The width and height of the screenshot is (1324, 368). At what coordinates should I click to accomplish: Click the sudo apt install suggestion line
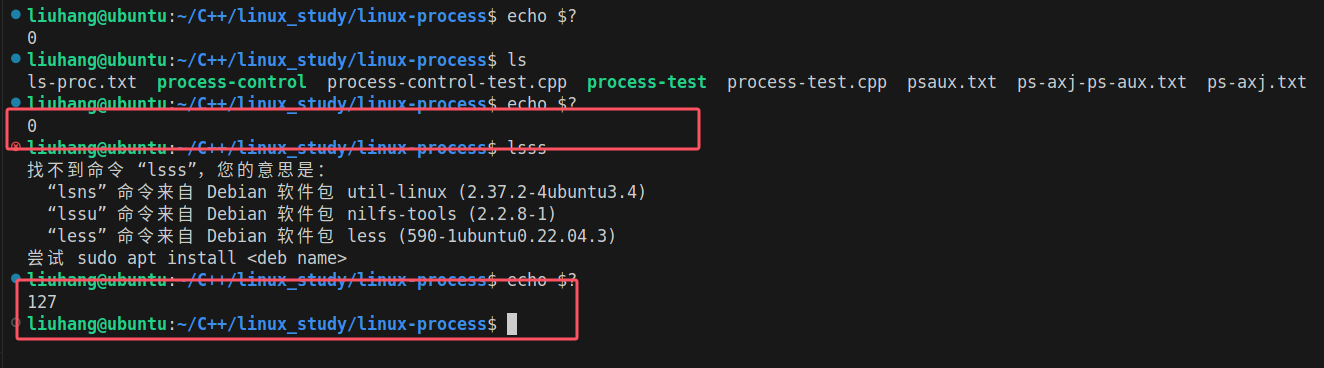point(187,258)
